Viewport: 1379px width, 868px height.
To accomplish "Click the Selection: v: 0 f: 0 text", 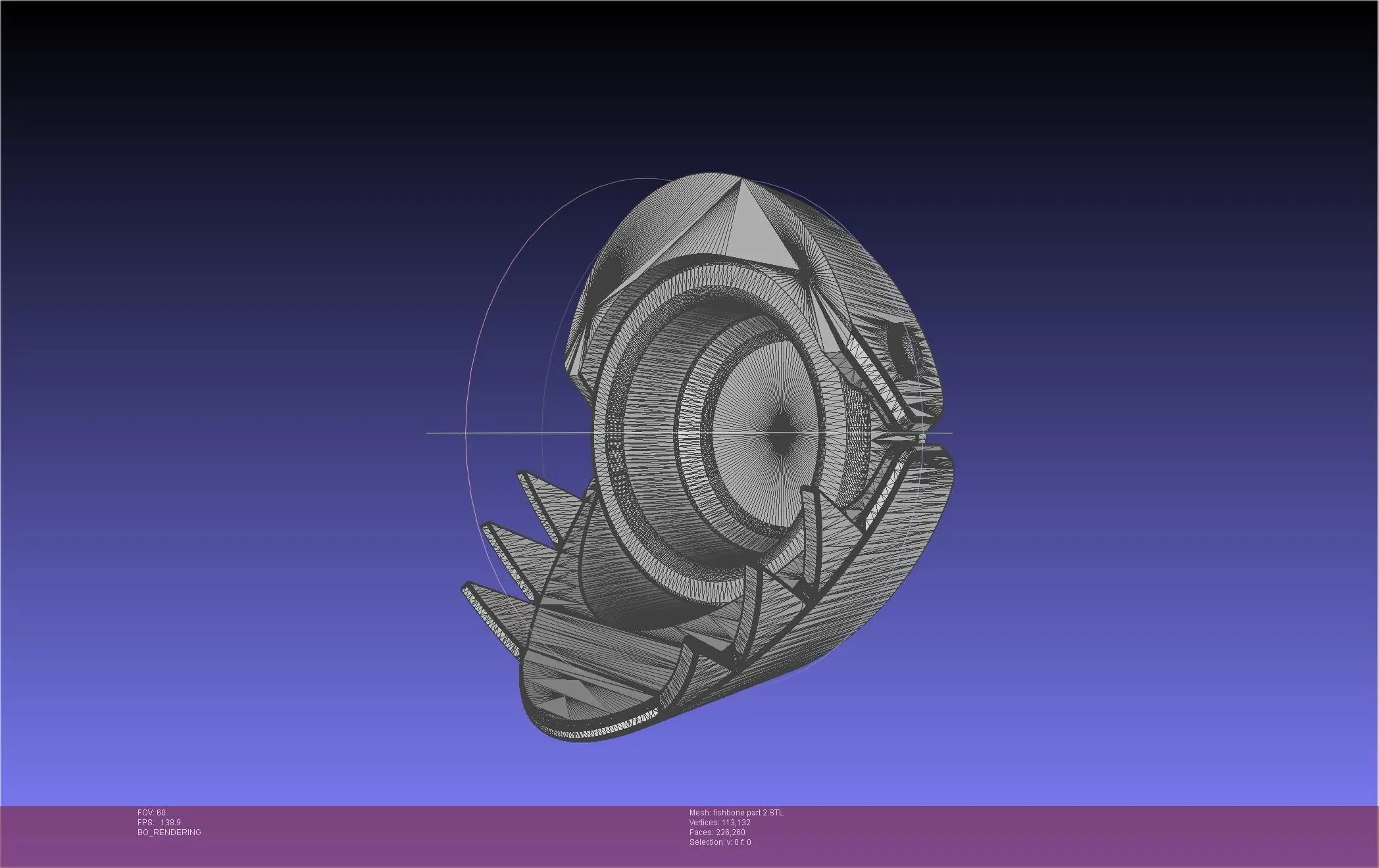I will 719,842.
